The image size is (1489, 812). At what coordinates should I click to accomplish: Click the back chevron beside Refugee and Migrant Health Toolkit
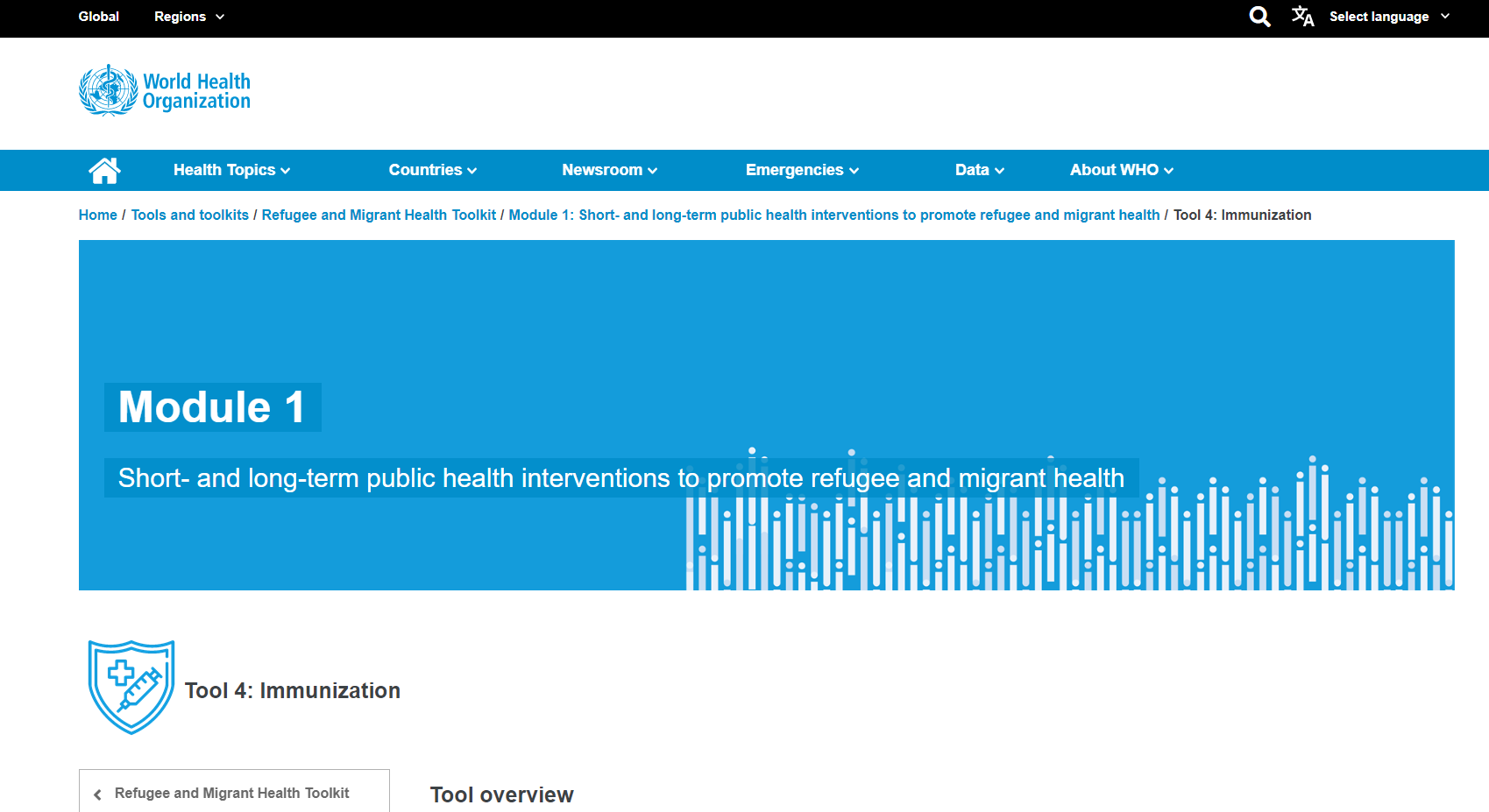point(96,794)
